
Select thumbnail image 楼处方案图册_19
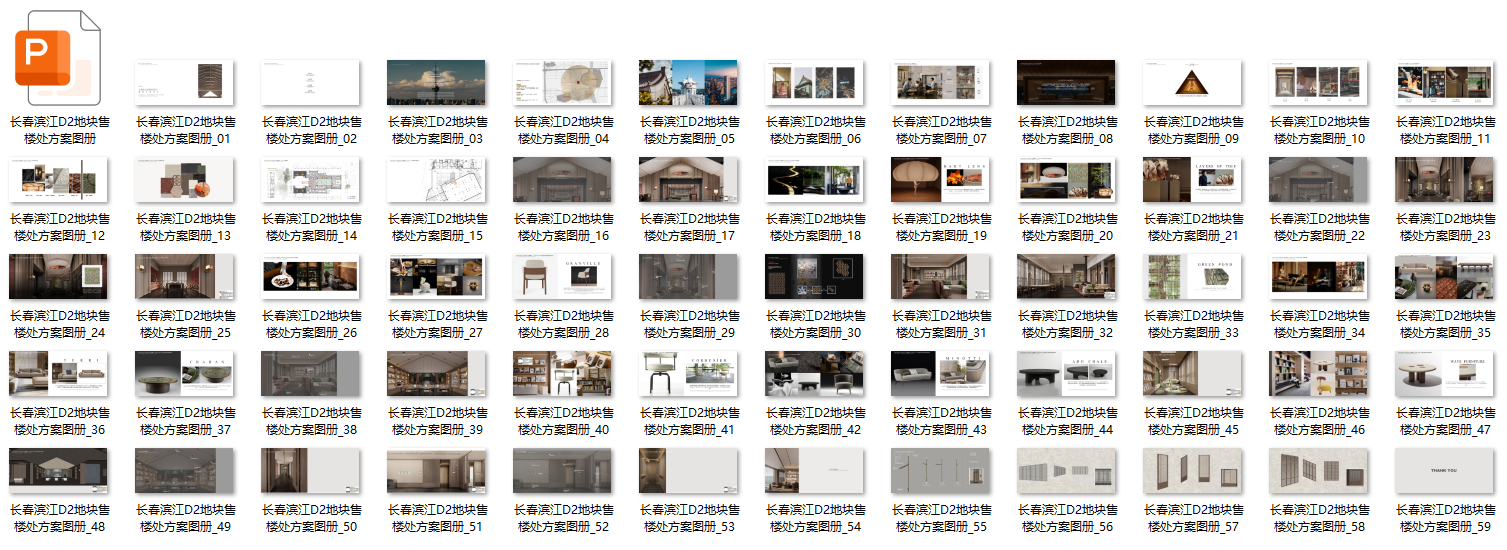click(x=940, y=179)
